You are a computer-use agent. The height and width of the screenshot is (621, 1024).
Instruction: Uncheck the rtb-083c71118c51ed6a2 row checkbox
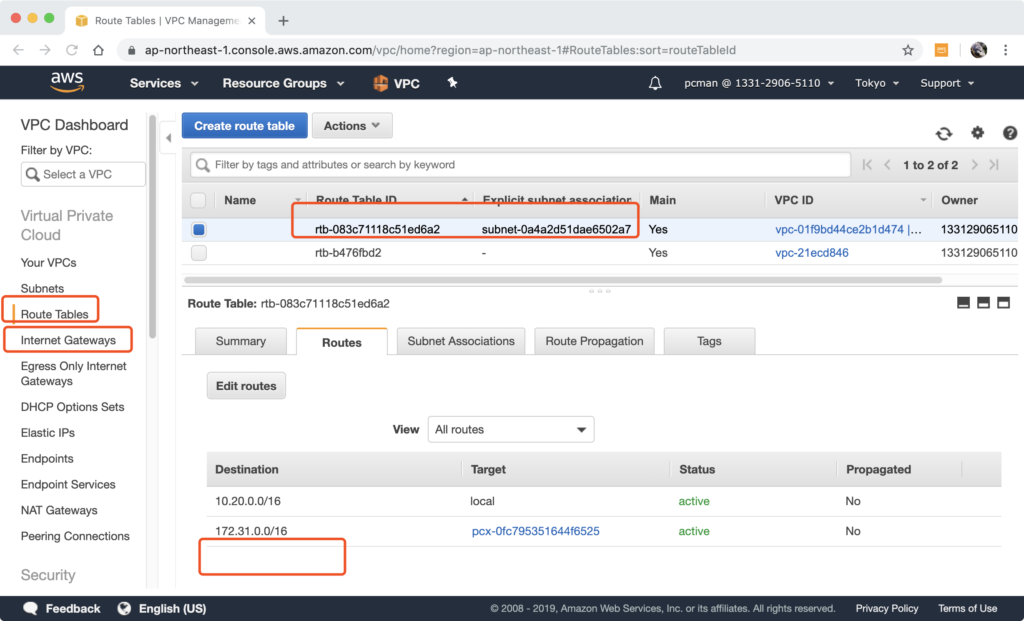pyautogui.click(x=199, y=229)
